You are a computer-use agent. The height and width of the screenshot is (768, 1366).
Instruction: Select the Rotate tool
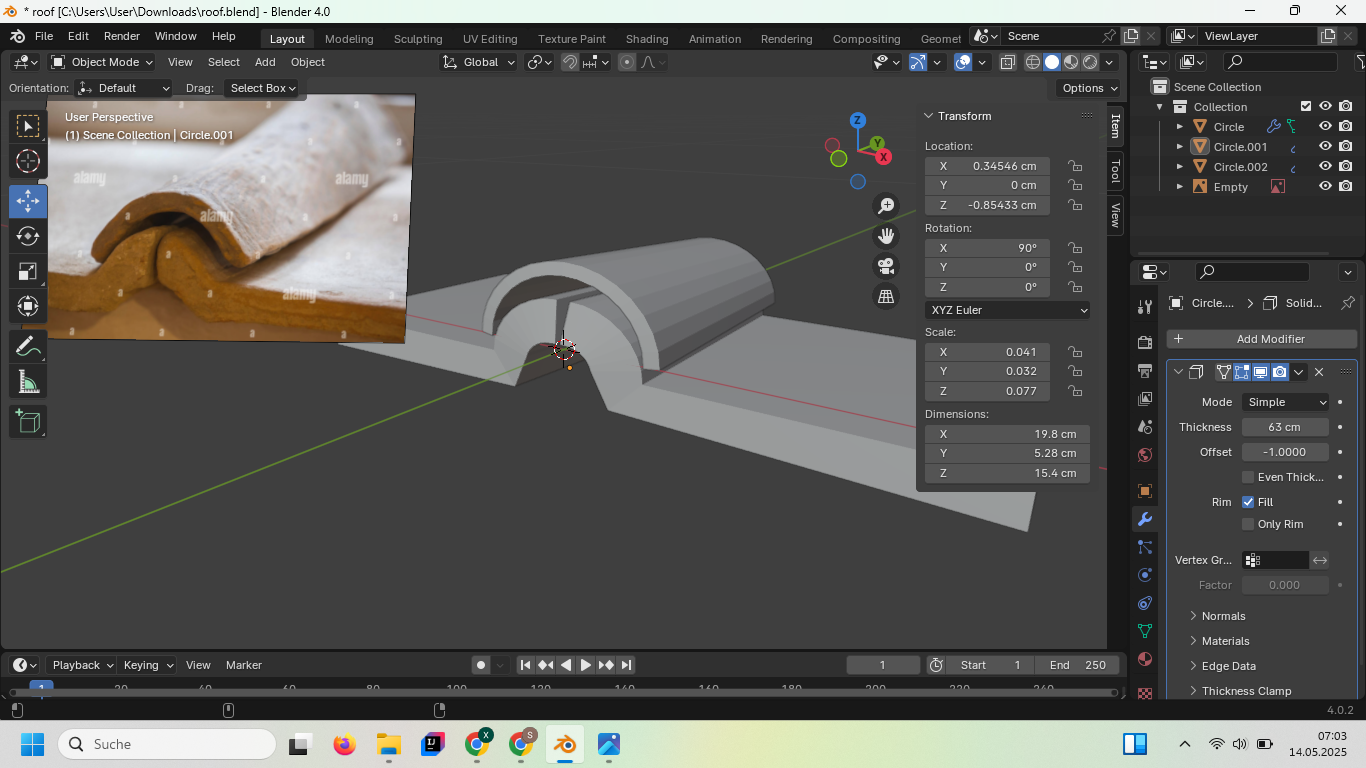point(28,236)
